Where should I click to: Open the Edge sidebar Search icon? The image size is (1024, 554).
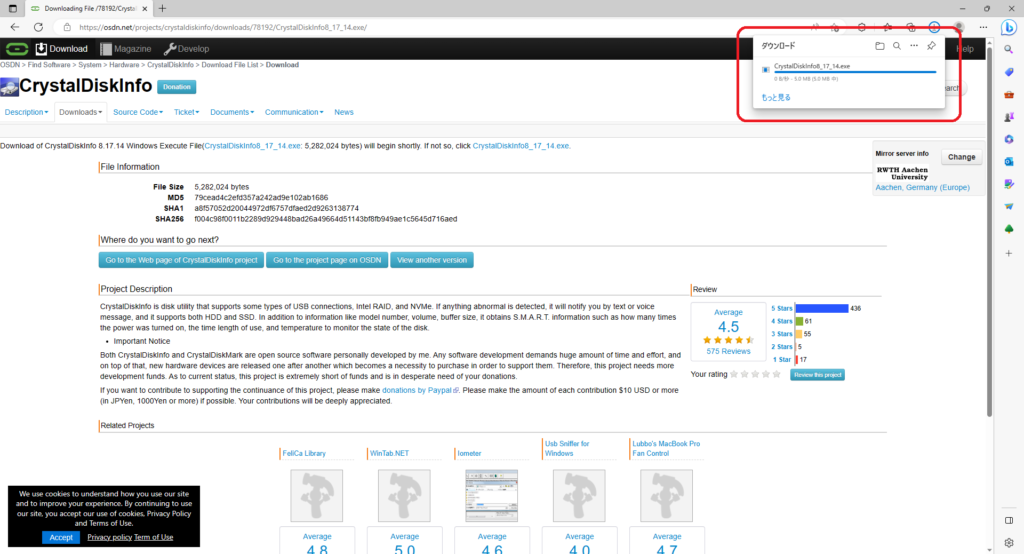point(1009,50)
